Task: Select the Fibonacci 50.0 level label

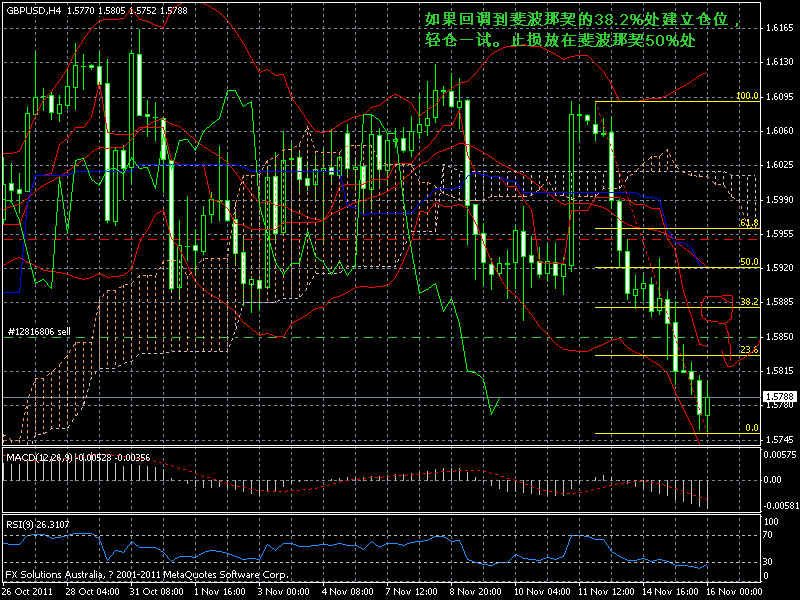Action: [x=749, y=262]
